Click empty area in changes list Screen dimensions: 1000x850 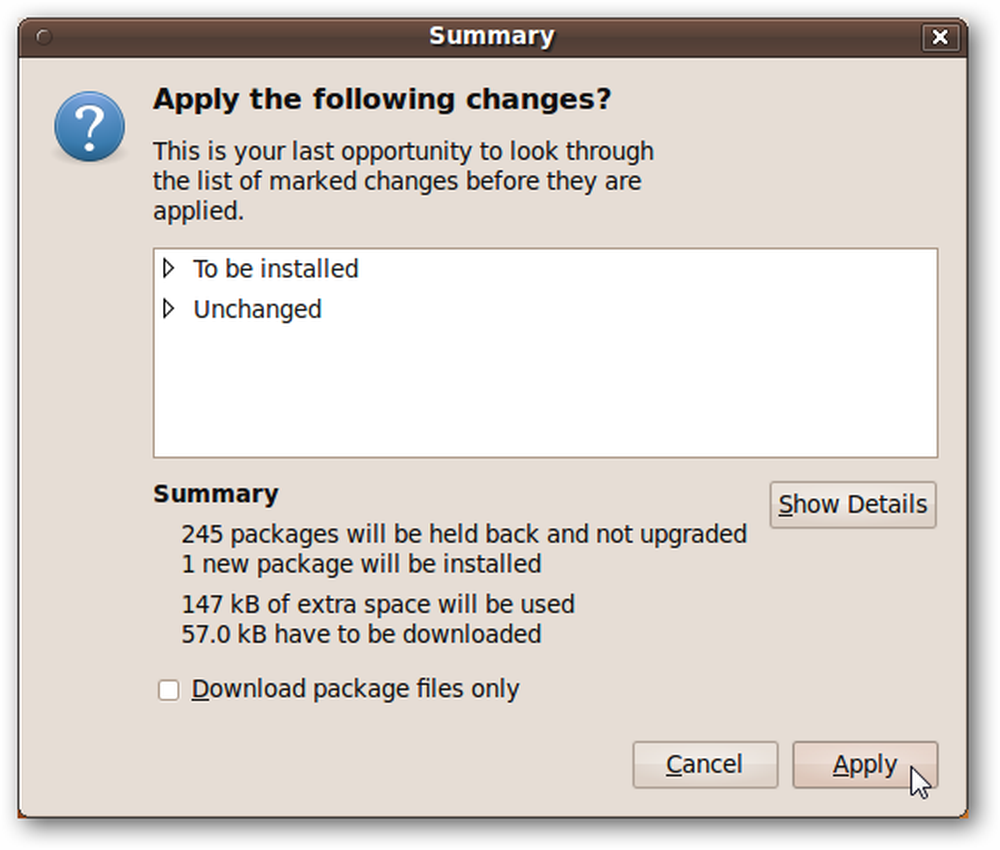pyautogui.click(x=545, y=389)
